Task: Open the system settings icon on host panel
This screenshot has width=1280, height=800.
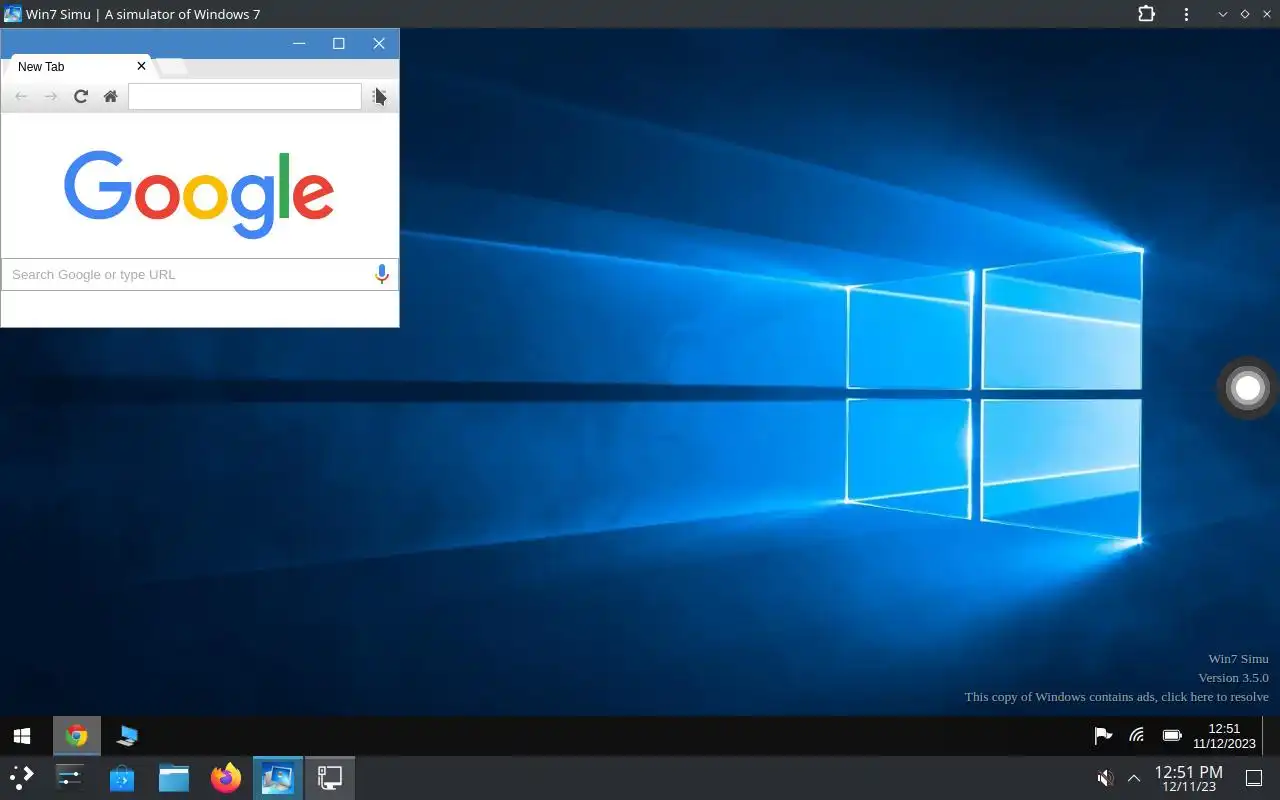Action: (70, 777)
